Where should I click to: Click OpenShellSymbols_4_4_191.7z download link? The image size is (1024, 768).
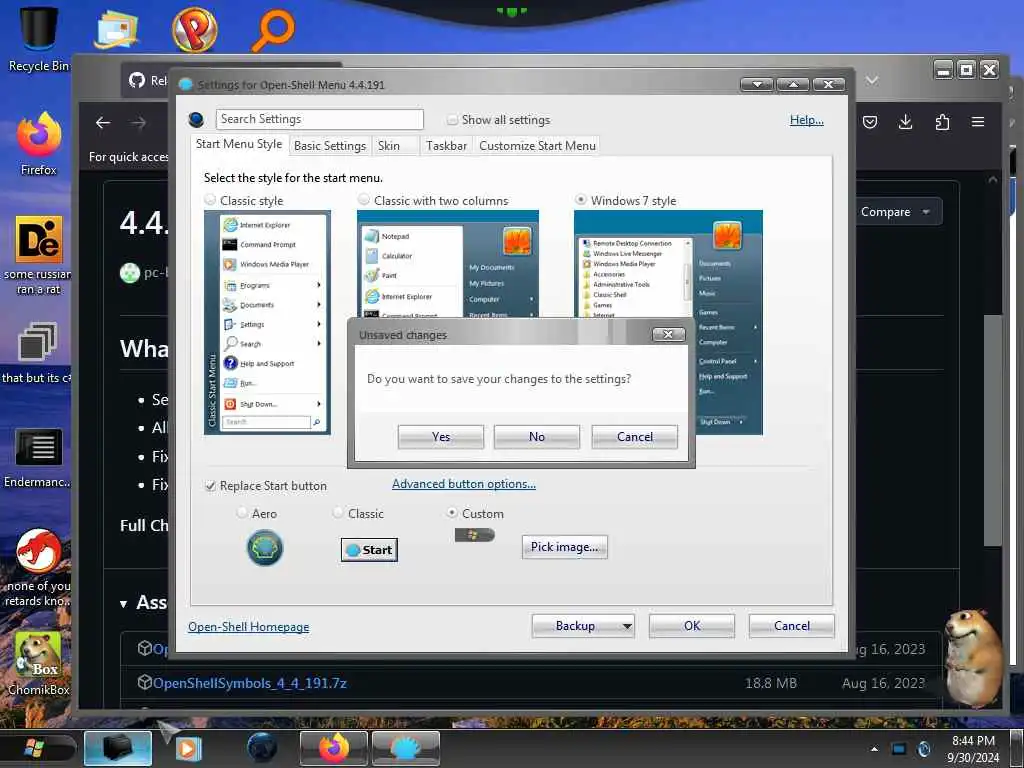[249, 683]
